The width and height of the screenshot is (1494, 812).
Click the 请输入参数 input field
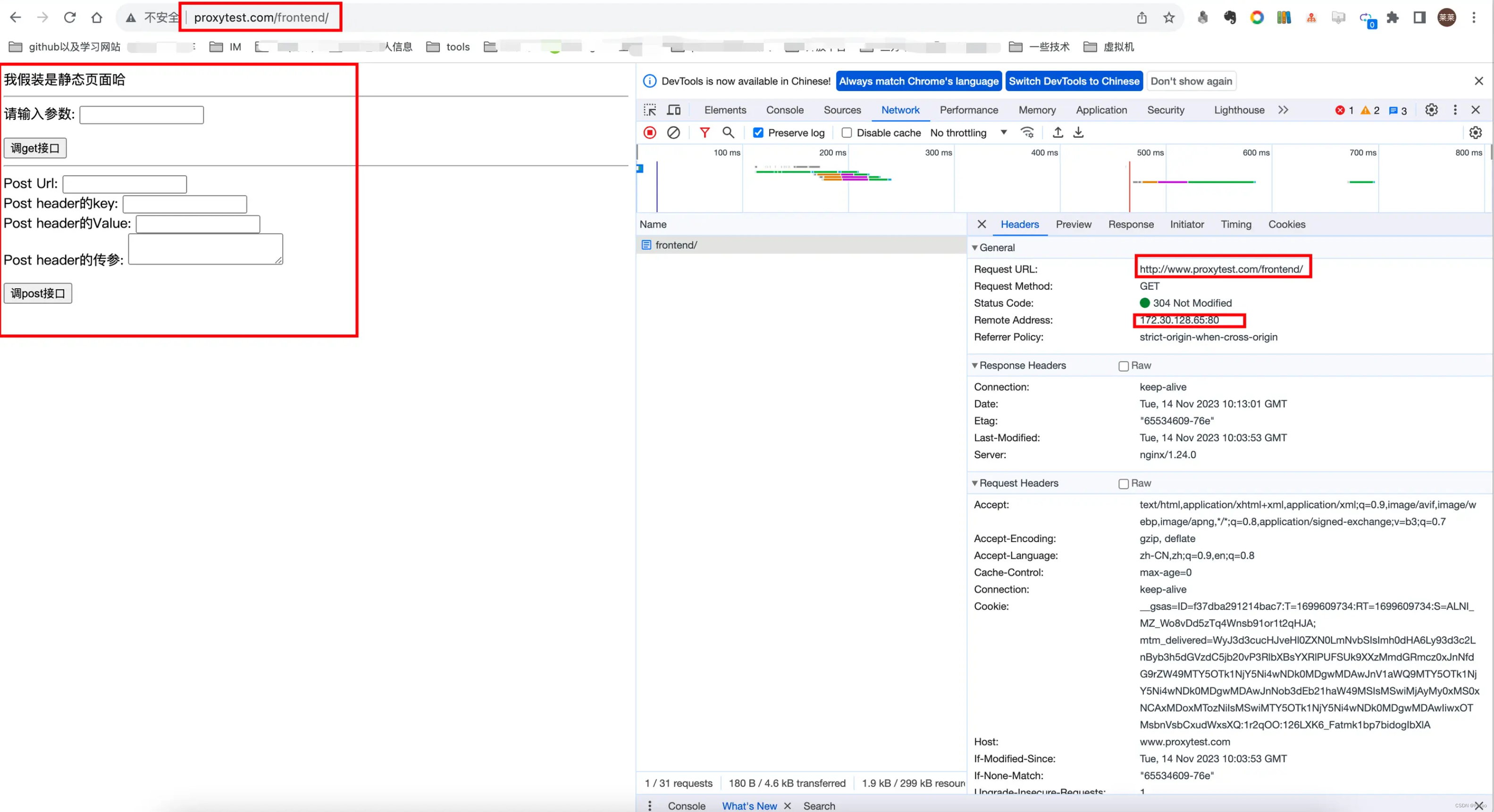click(x=141, y=114)
